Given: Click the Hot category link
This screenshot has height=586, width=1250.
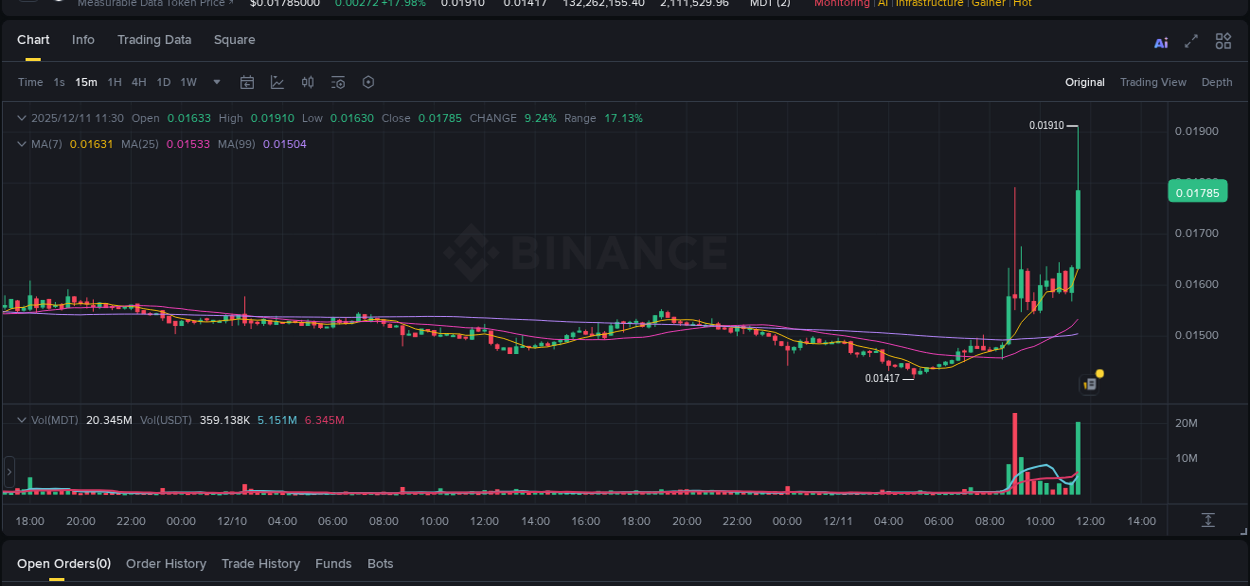Looking at the screenshot, I should tap(1024, 3).
